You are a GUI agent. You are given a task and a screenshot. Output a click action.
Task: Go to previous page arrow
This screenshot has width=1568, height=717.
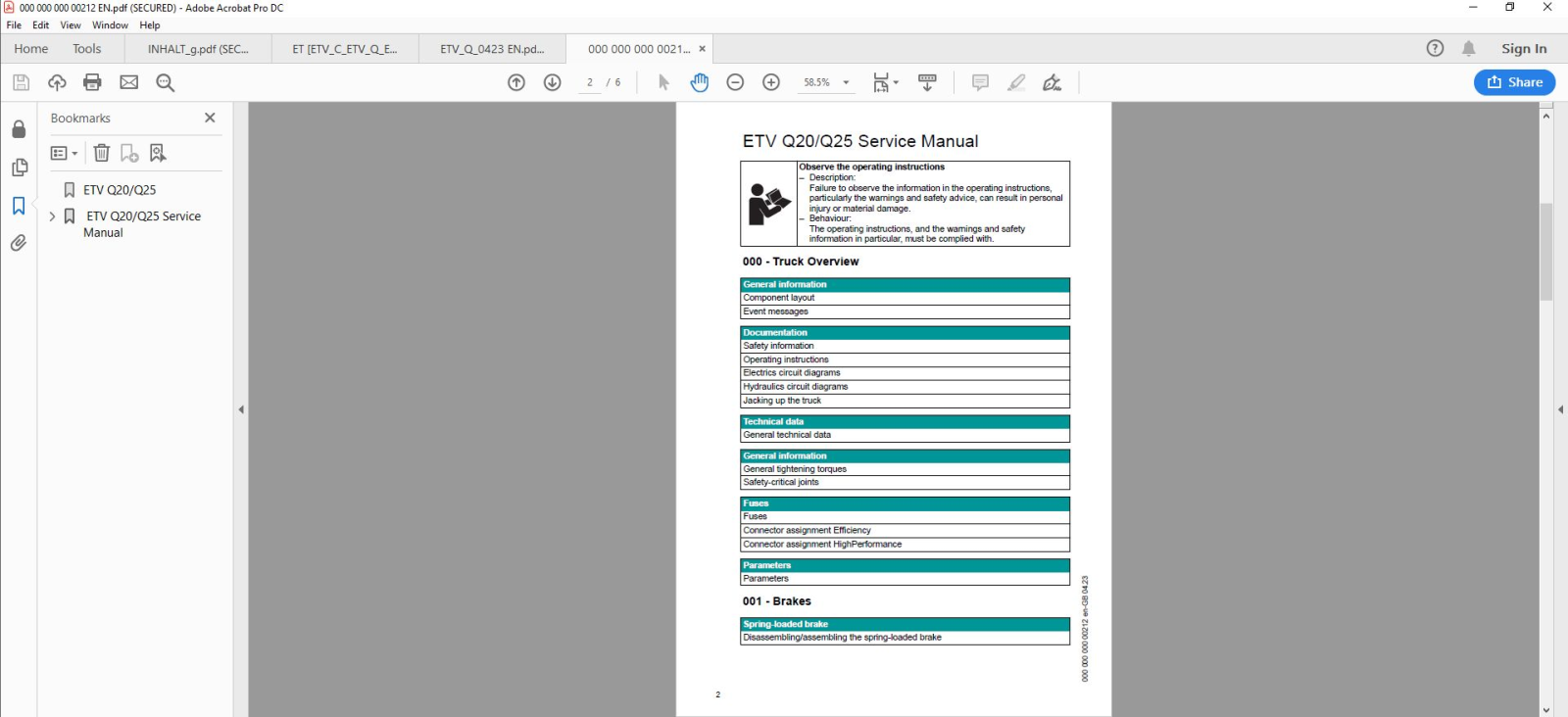pyautogui.click(x=516, y=82)
